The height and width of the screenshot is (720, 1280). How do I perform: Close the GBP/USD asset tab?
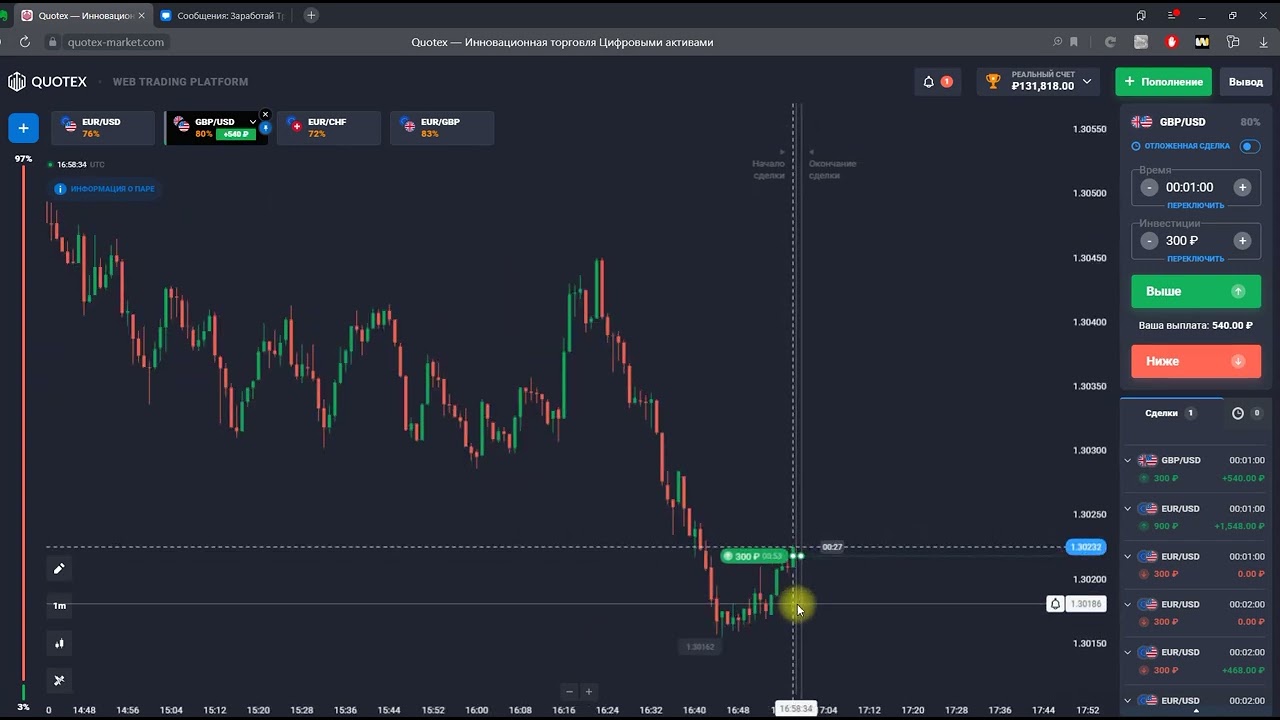(265, 114)
